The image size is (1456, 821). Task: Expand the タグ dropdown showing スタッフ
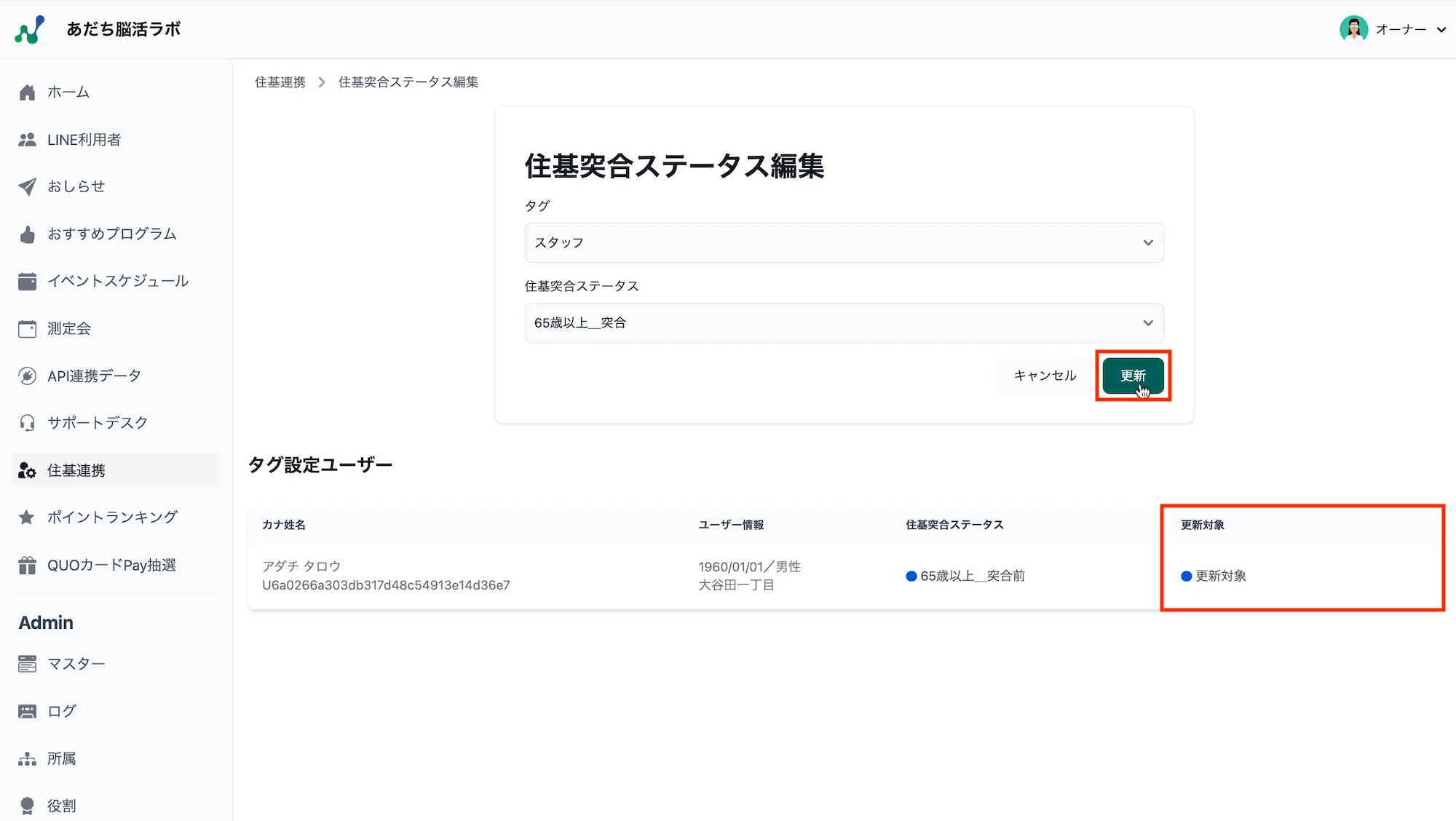(844, 242)
